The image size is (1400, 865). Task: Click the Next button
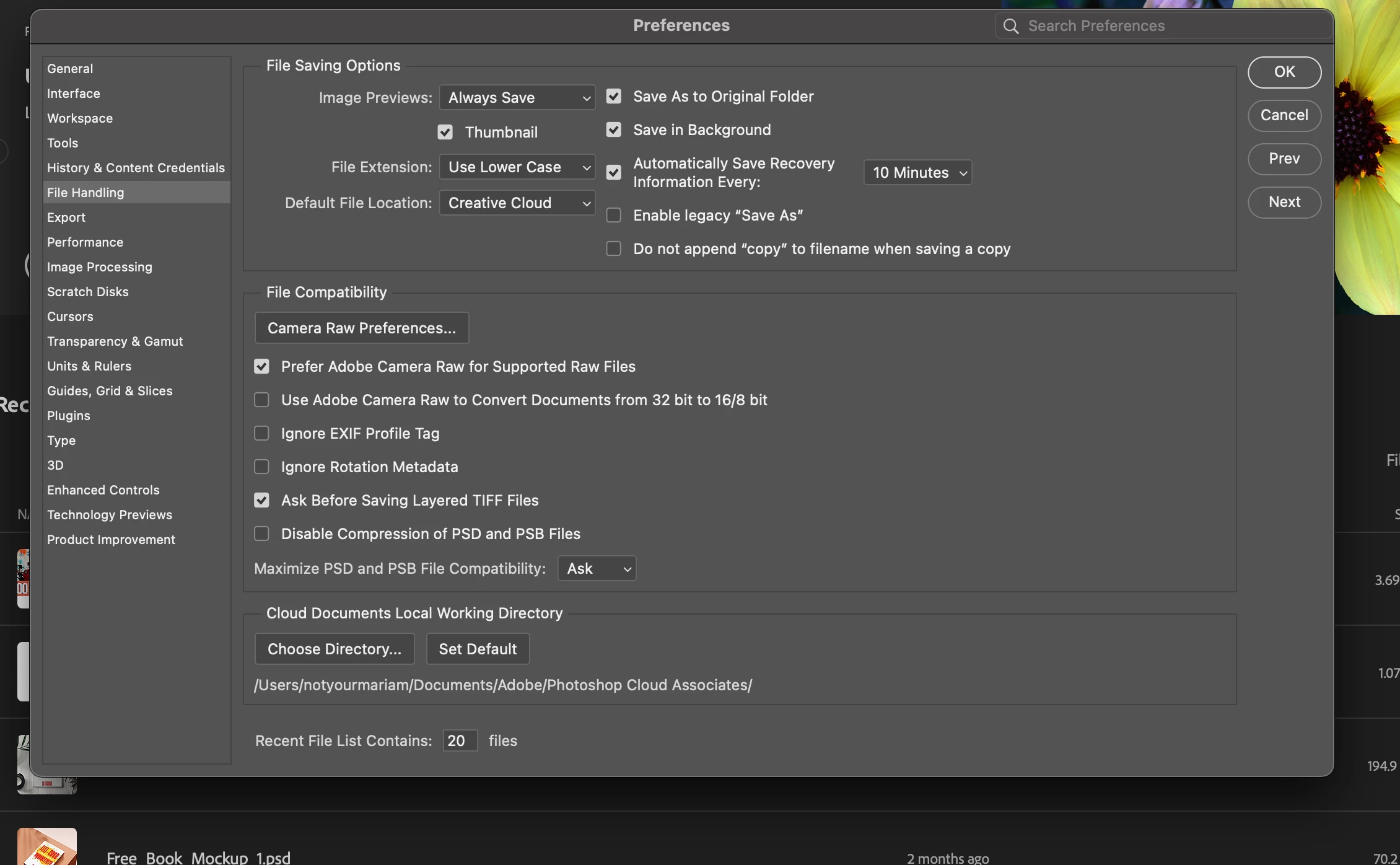point(1284,202)
